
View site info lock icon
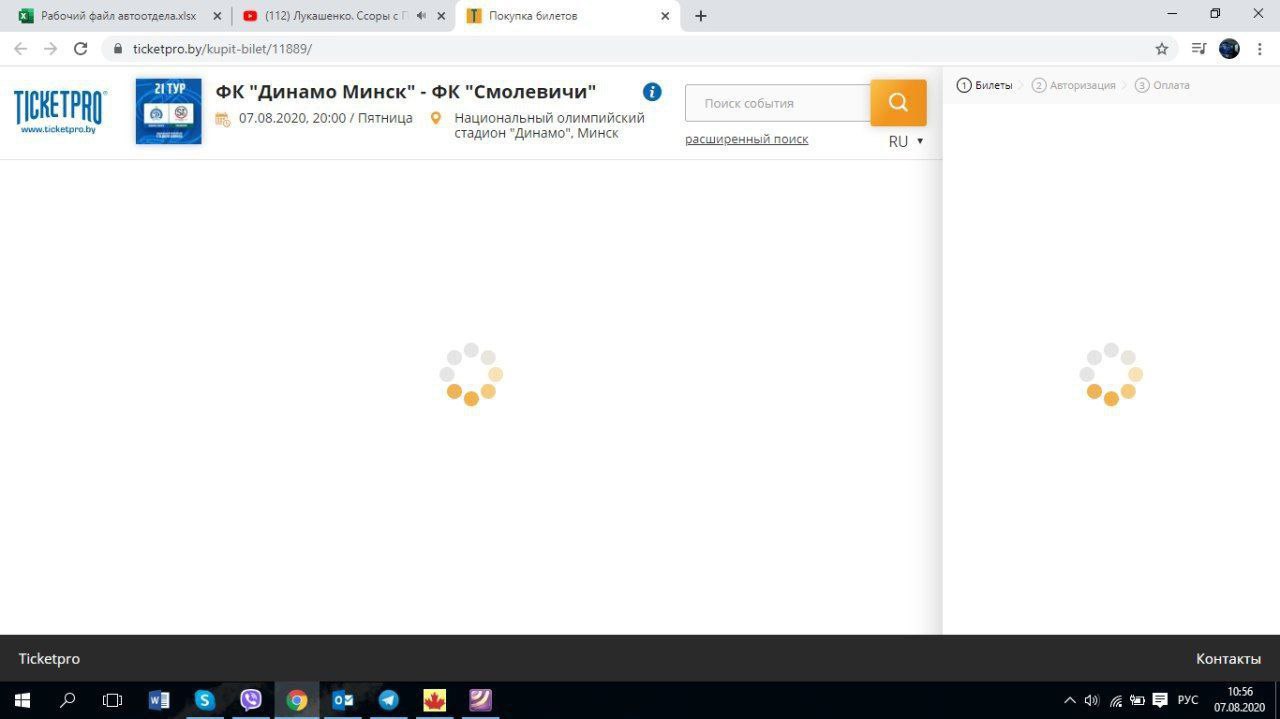pyautogui.click(x=118, y=49)
